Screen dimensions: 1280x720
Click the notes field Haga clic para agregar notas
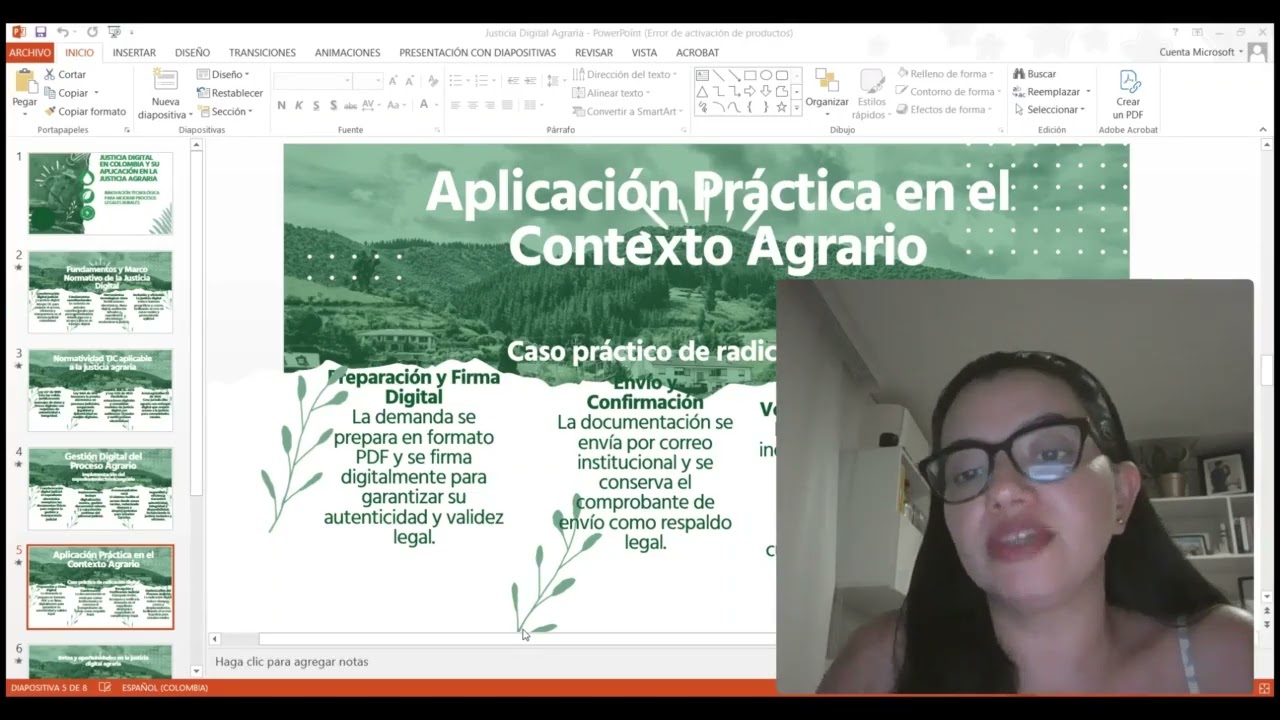(x=292, y=661)
